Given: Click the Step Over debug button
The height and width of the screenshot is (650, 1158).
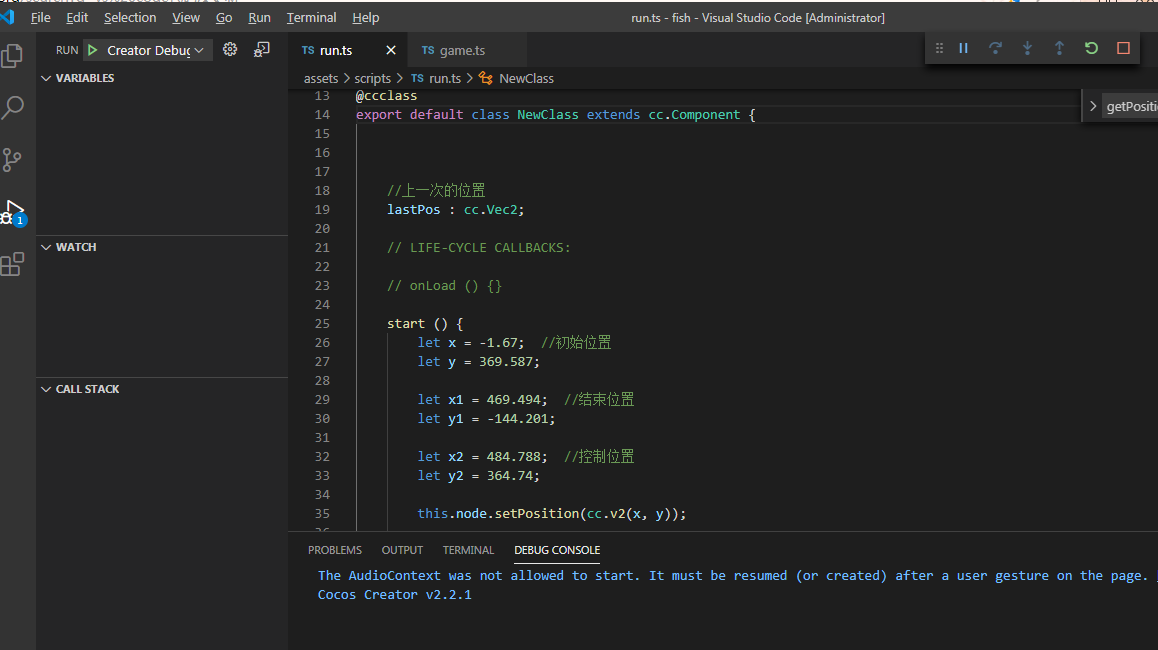Looking at the screenshot, I should (x=995, y=48).
